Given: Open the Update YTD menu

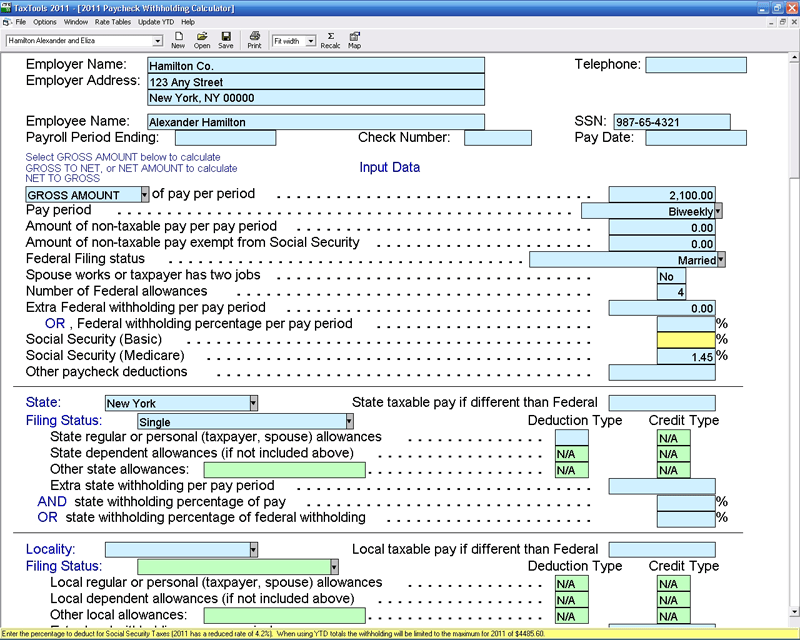Looking at the screenshot, I should click(157, 20).
